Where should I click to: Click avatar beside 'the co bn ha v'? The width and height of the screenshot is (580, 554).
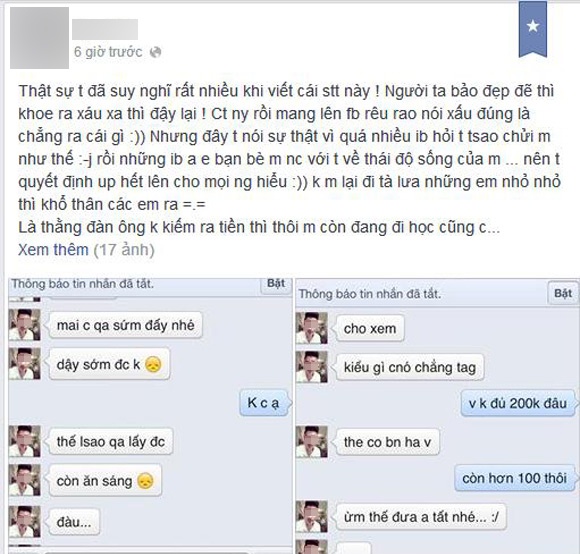pos(311,442)
